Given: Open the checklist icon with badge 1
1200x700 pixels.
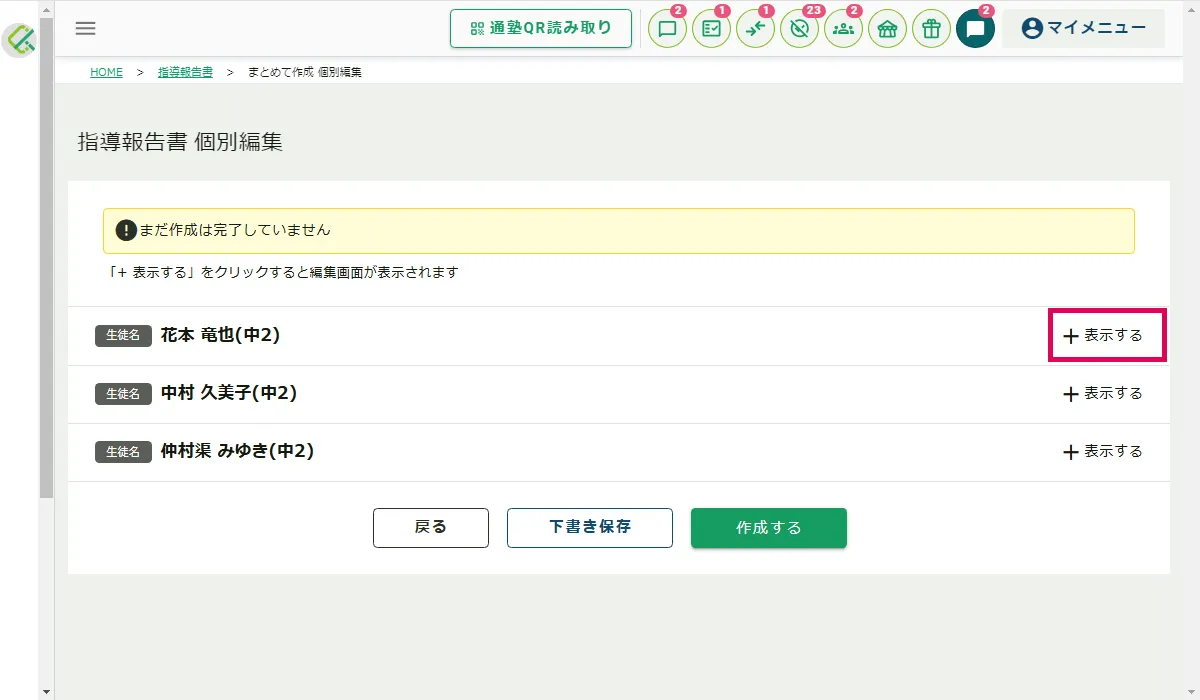Looking at the screenshot, I should point(711,29).
